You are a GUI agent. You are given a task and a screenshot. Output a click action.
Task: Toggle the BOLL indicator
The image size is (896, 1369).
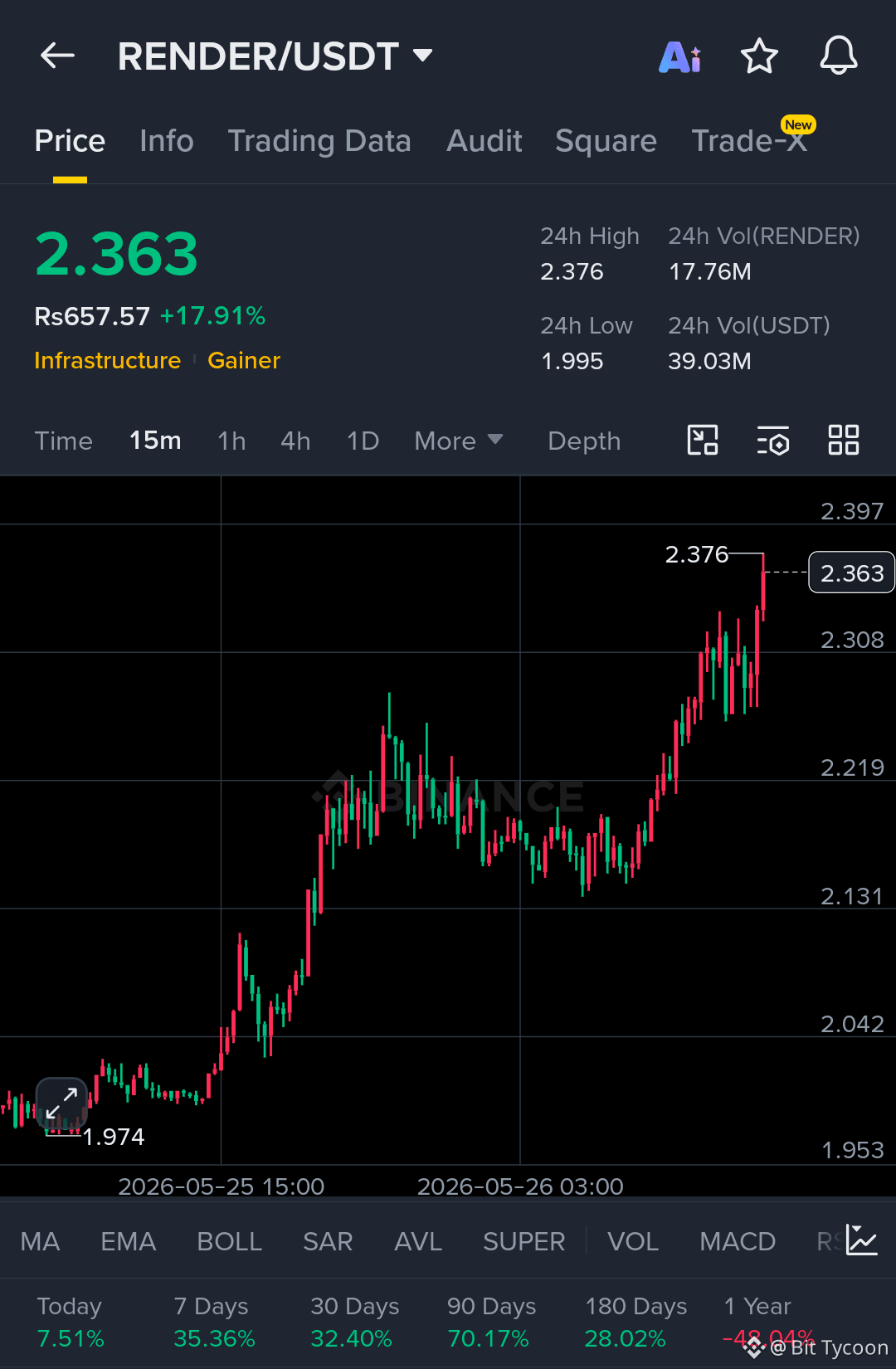pos(229,1241)
